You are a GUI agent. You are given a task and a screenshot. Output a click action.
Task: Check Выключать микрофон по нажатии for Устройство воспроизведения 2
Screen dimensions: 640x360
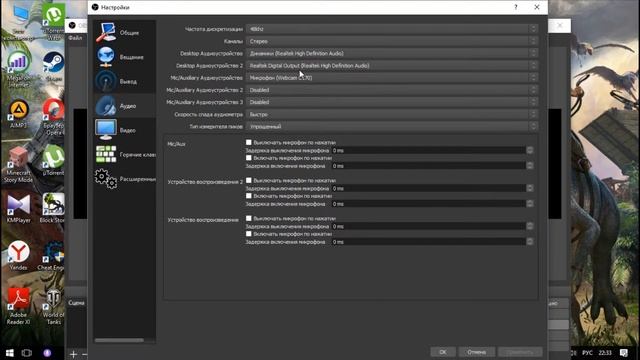[249, 180]
